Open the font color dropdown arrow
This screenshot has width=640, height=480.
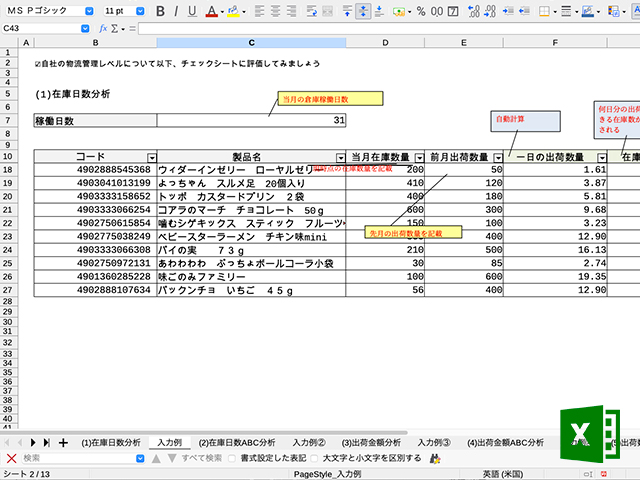[x=222, y=12]
